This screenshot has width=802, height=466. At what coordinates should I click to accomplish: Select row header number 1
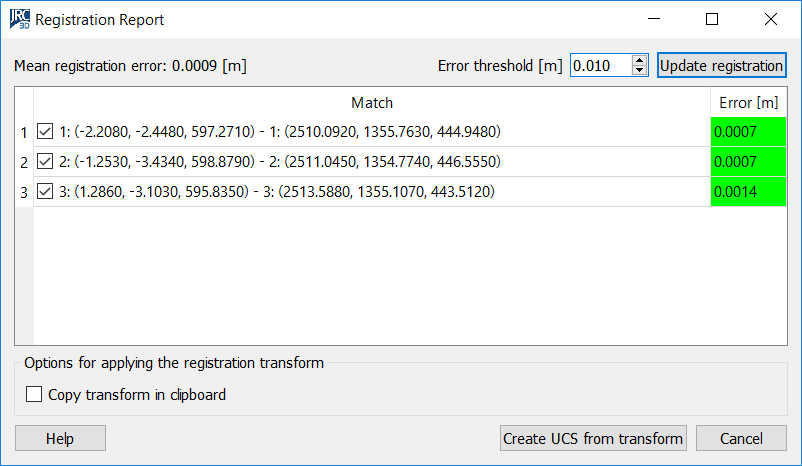(24, 132)
